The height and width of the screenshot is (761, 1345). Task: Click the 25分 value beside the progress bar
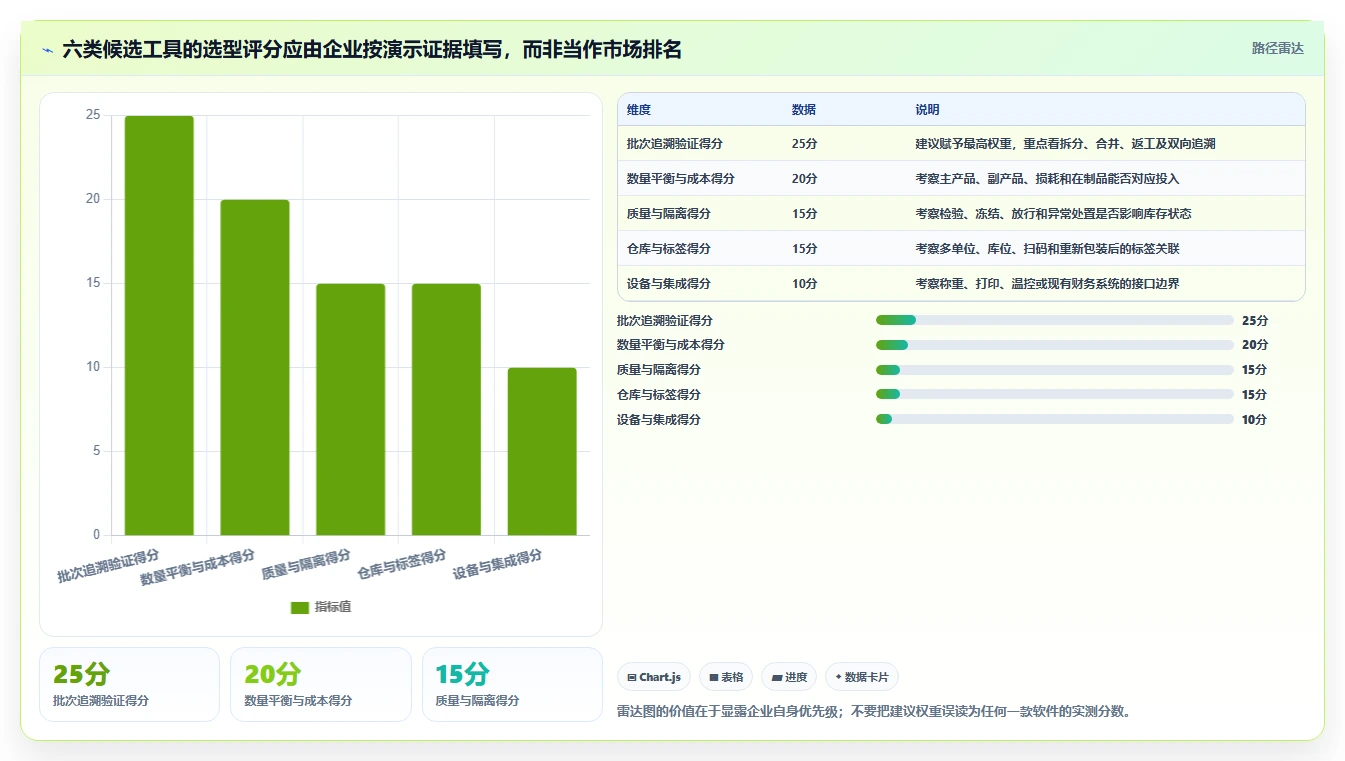coord(1254,321)
